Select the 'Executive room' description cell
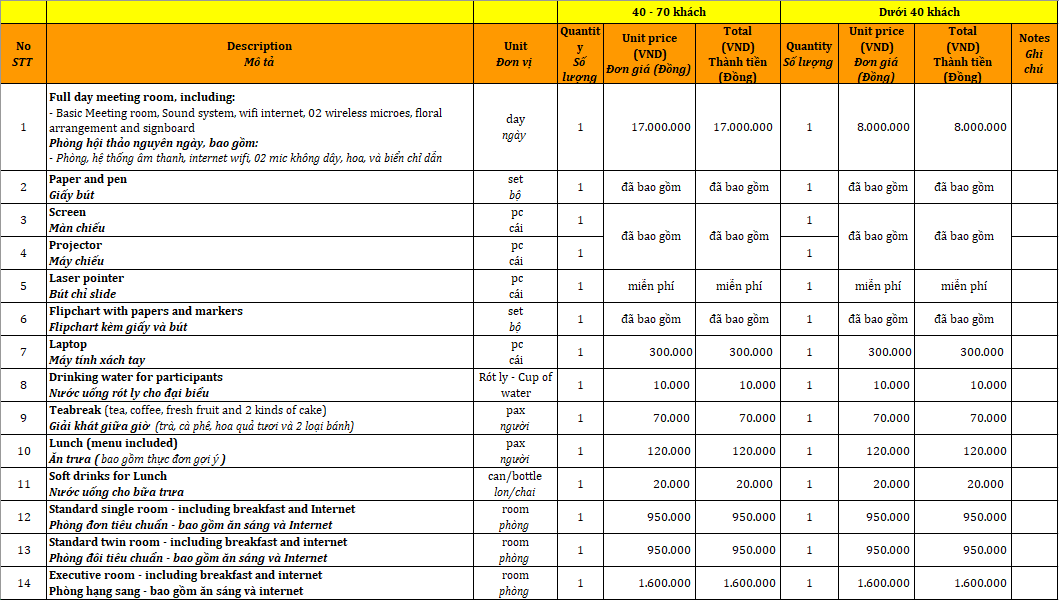The height and width of the screenshot is (600, 1059). [x=260, y=583]
